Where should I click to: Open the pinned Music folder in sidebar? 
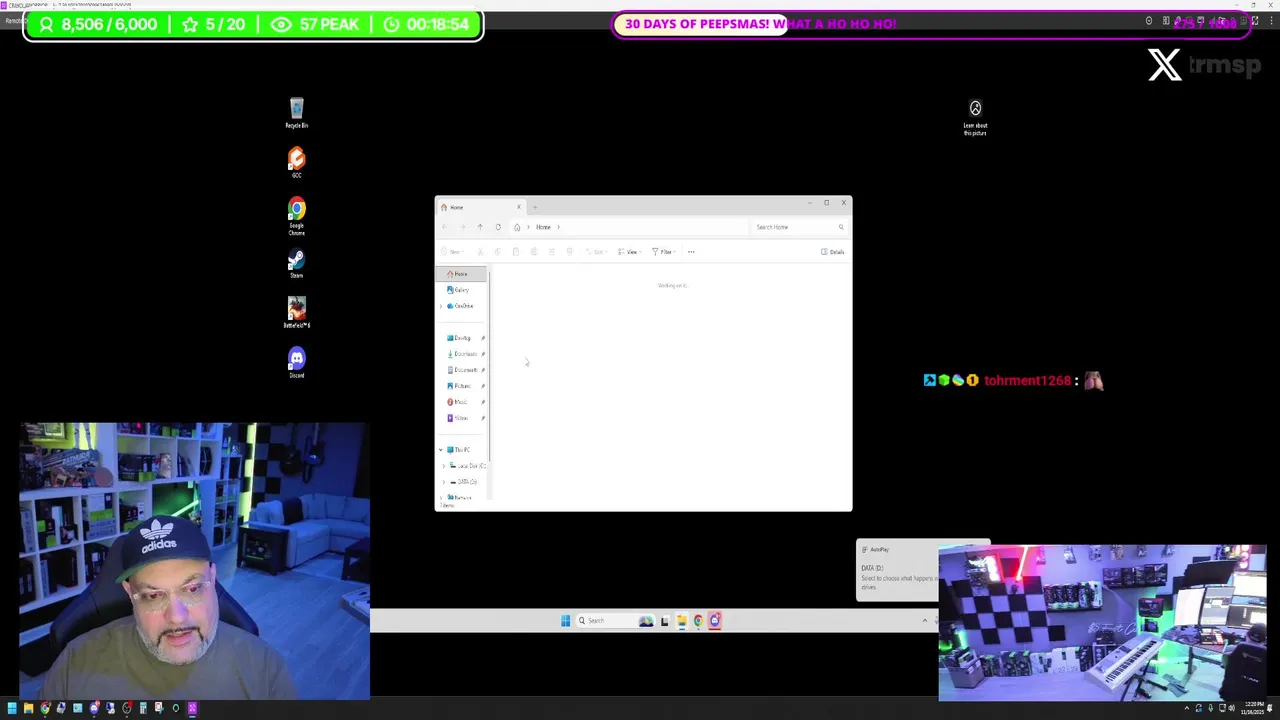(460, 402)
